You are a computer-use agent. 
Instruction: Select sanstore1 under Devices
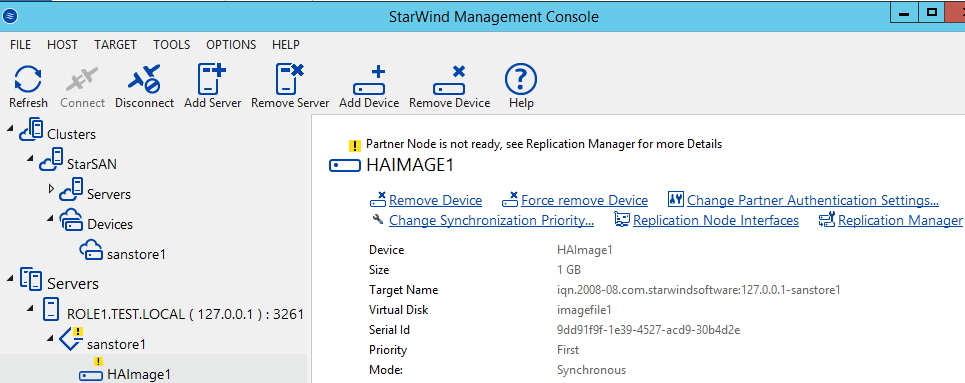[x=136, y=254]
